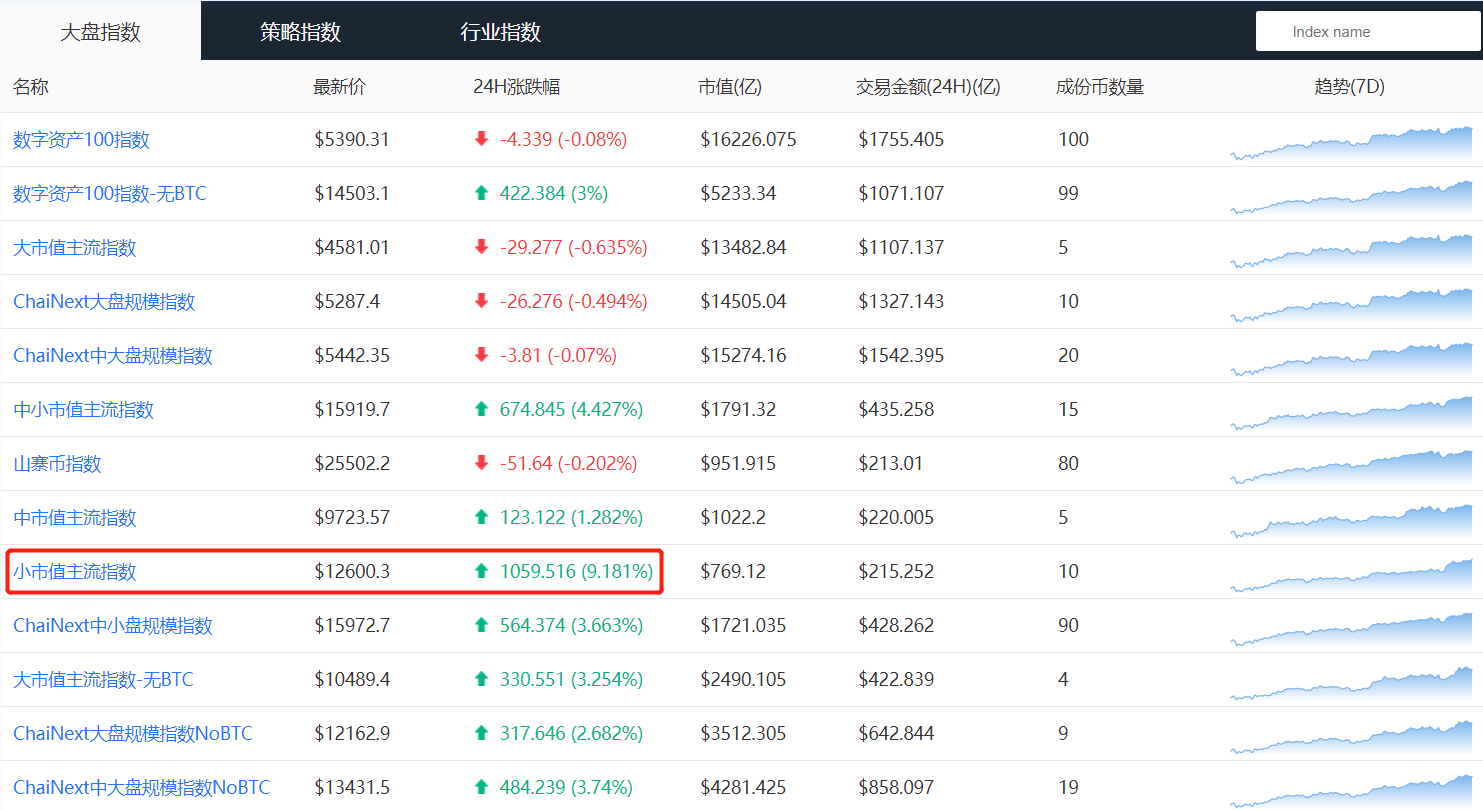1483x810 pixels.
Task: Click the 成份币数量 column header
Action: [x=1100, y=87]
